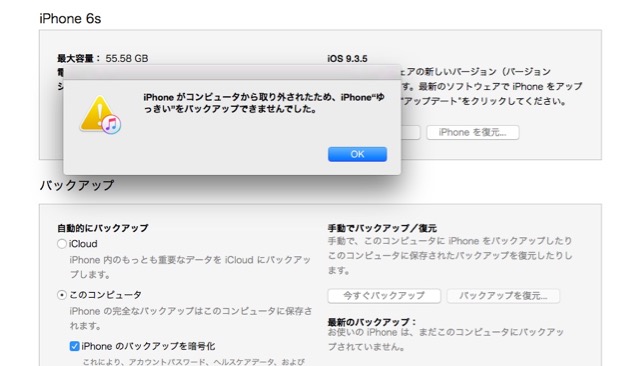Click the 最大容量: 55.58 GB text
The image size is (640, 366).
coord(102,58)
